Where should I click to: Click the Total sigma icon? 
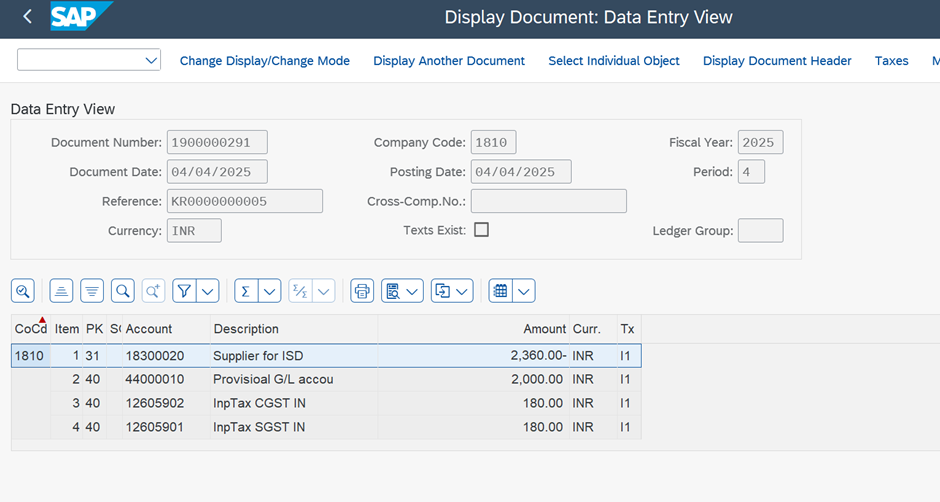point(246,291)
